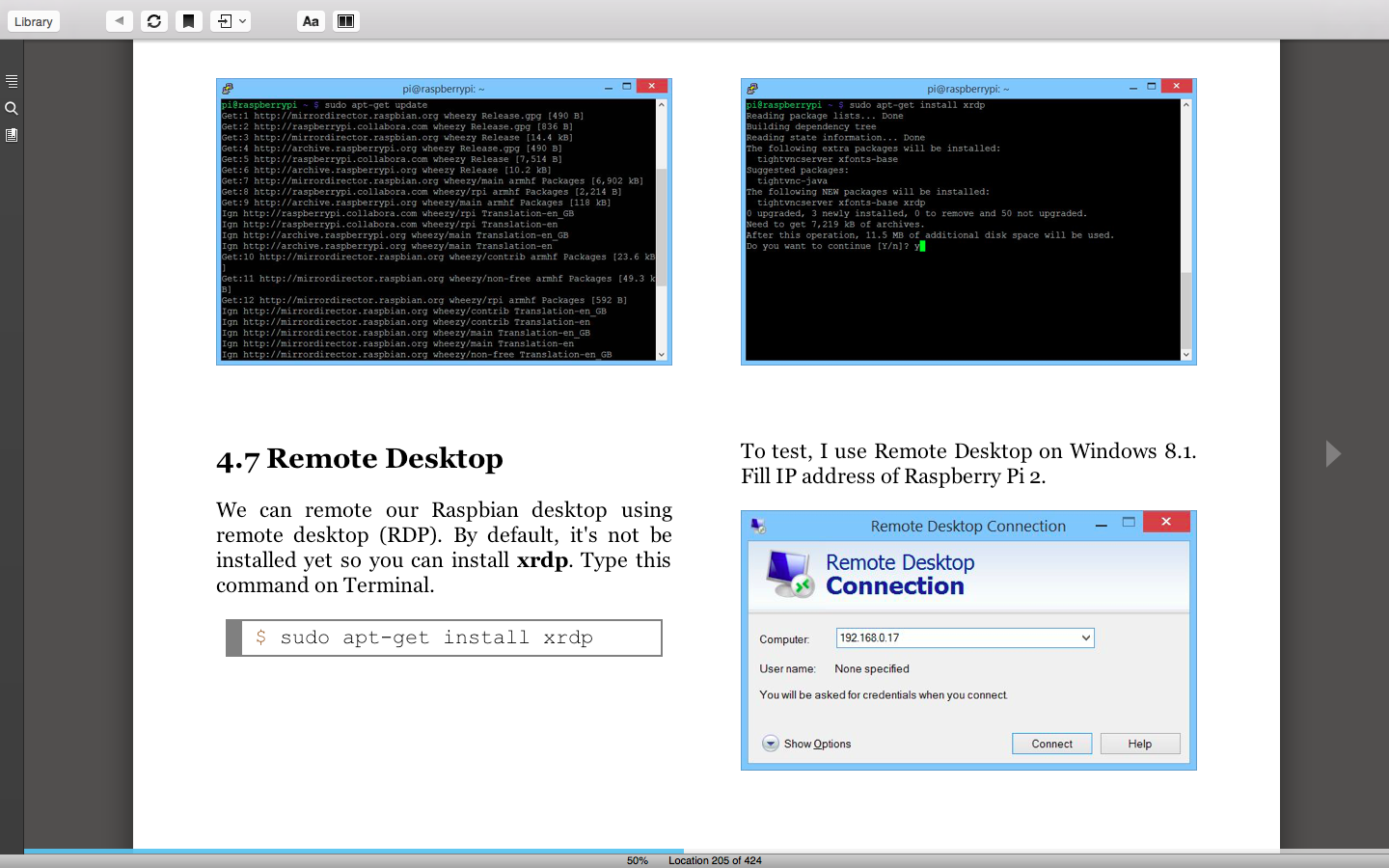Bookmark this page

coord(189,20)
